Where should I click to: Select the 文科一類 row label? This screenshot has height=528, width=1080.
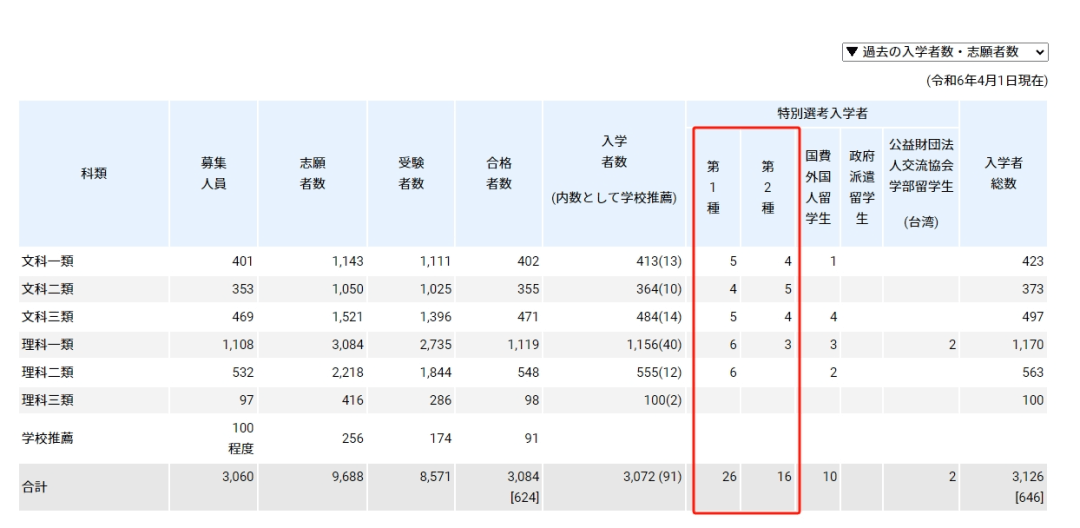tap(48, 261)
